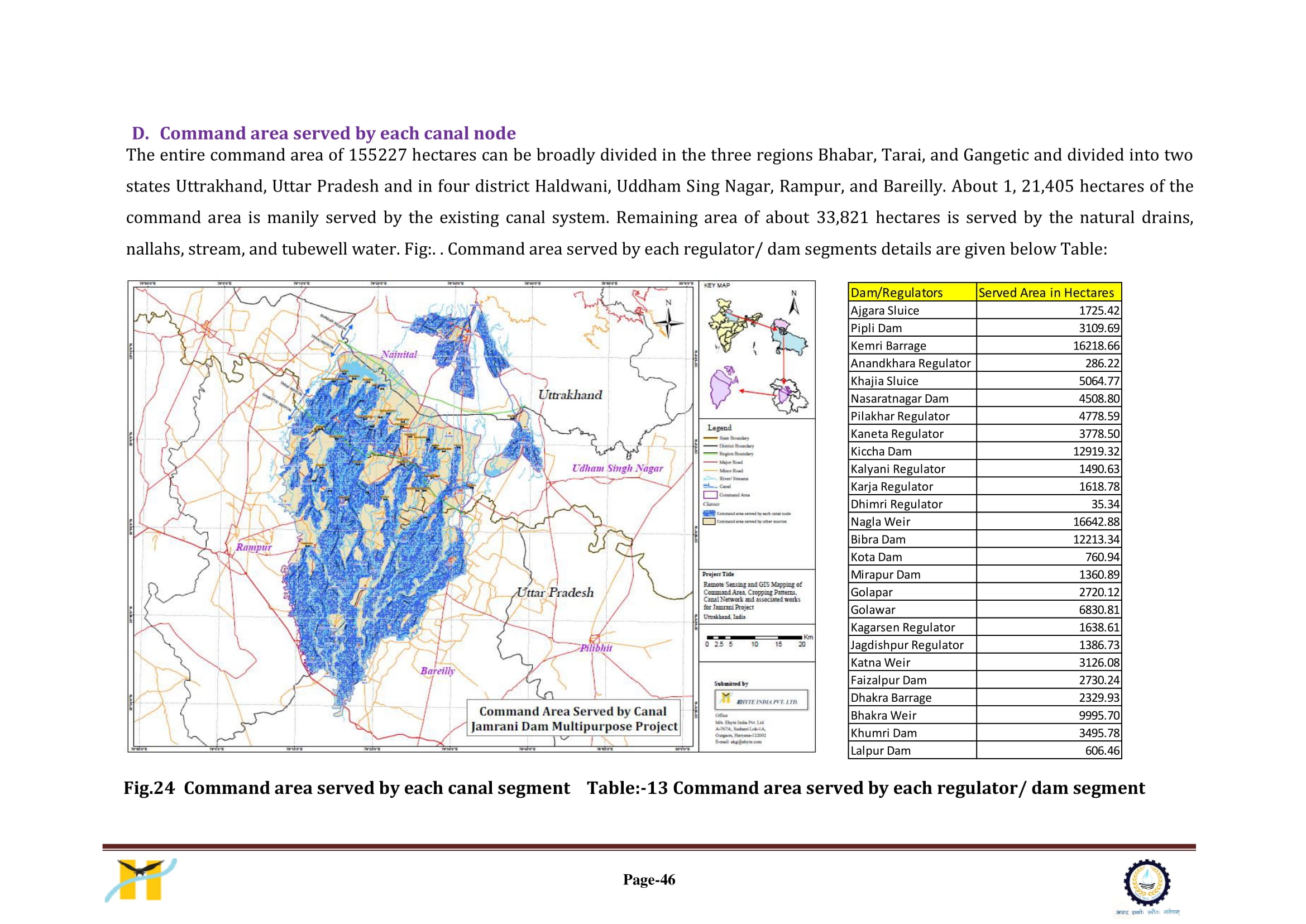
Task: Click the 'Nainital' label on the map
Action: click(x=399, y=355)
